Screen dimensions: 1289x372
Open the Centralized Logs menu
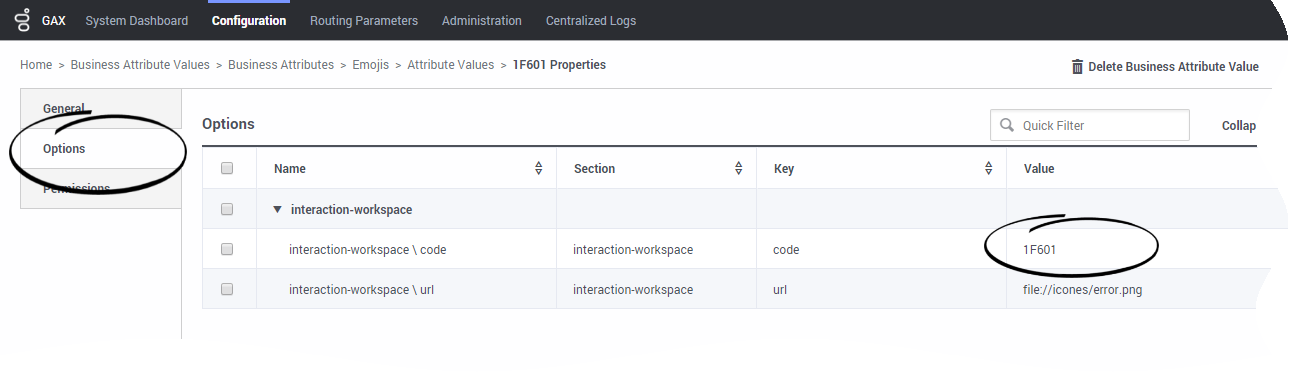591,20
